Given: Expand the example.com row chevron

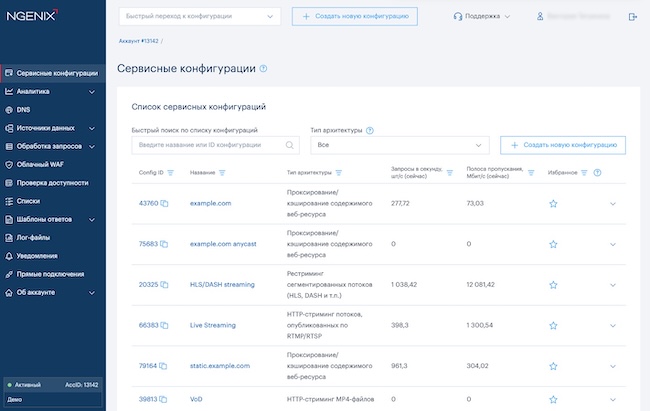Looking at the screenshot, I should (613, 204).
